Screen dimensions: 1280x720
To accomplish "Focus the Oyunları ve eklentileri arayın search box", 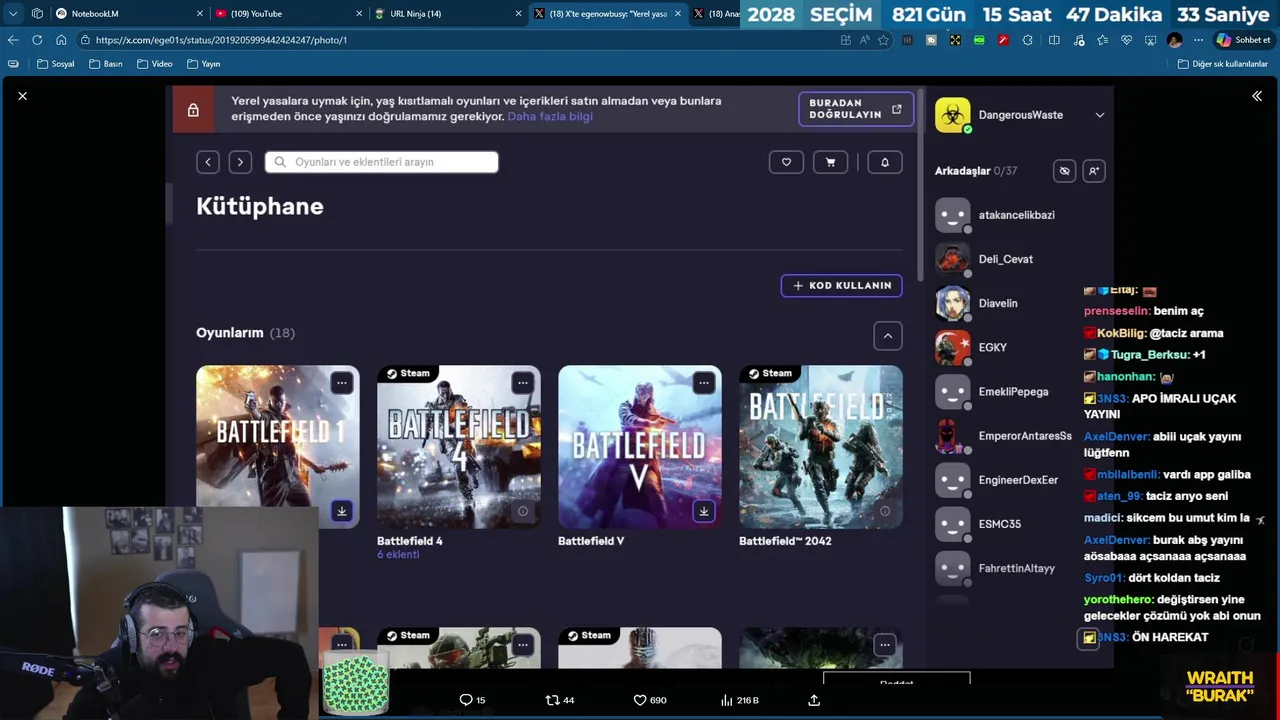I will coord(381,162).
